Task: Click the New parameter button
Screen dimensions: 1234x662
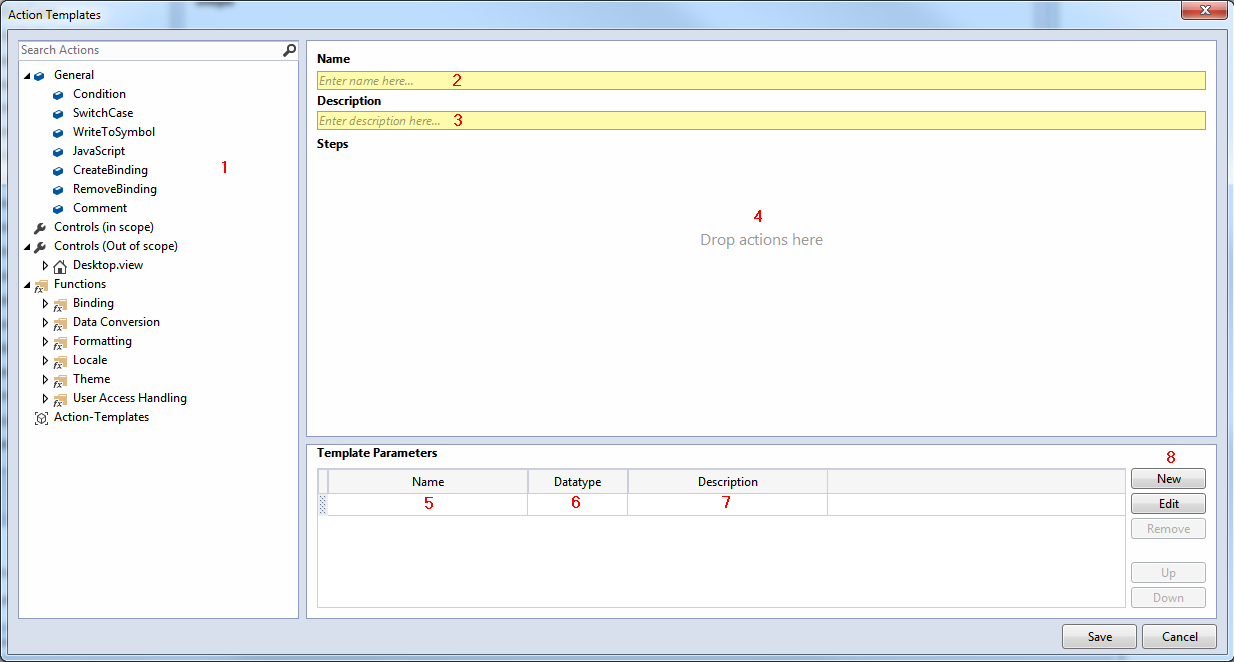Action: click(x=1168, y=479)
